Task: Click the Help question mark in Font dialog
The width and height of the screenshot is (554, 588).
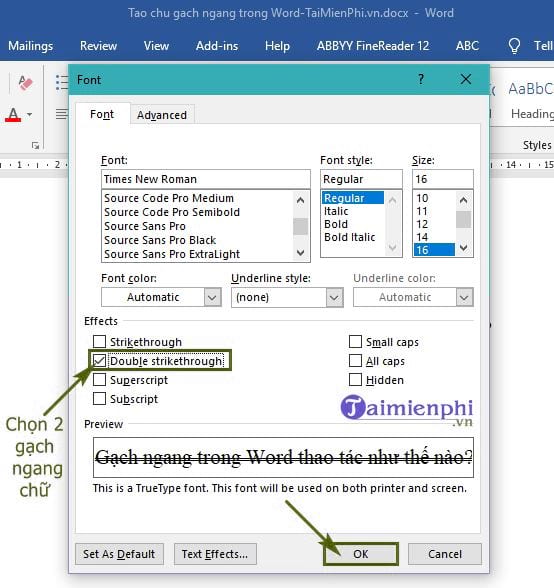Action: pos(421,79)
